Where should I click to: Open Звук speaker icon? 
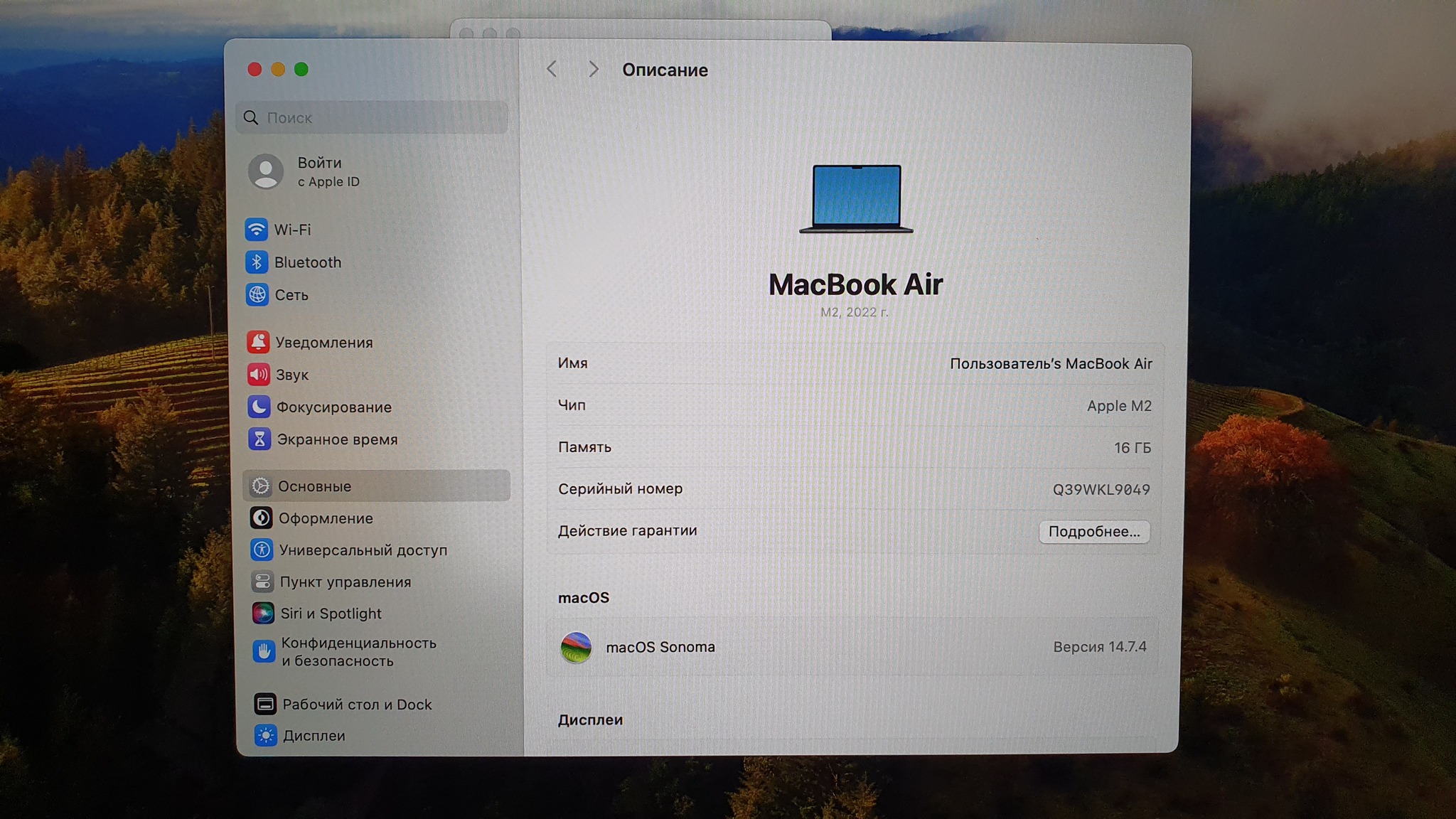tap(258, 375)
